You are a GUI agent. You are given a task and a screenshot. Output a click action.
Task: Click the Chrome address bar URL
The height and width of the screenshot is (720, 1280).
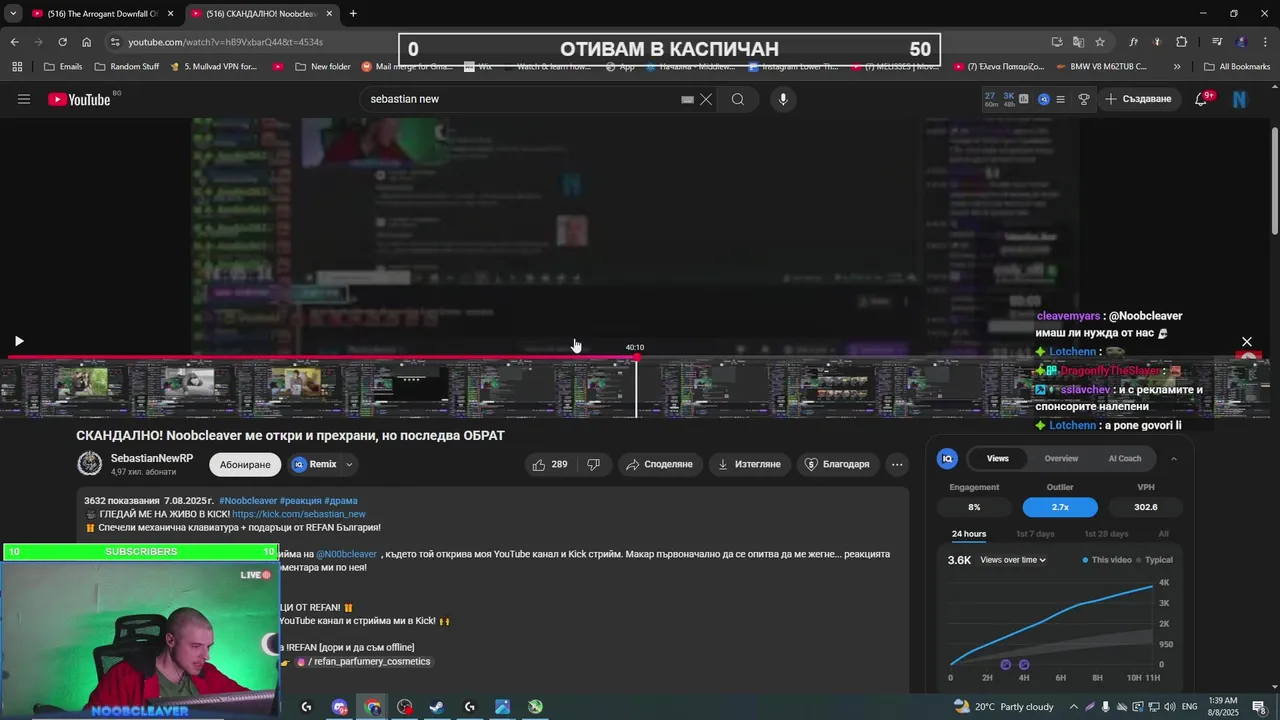tap(225, 42)
